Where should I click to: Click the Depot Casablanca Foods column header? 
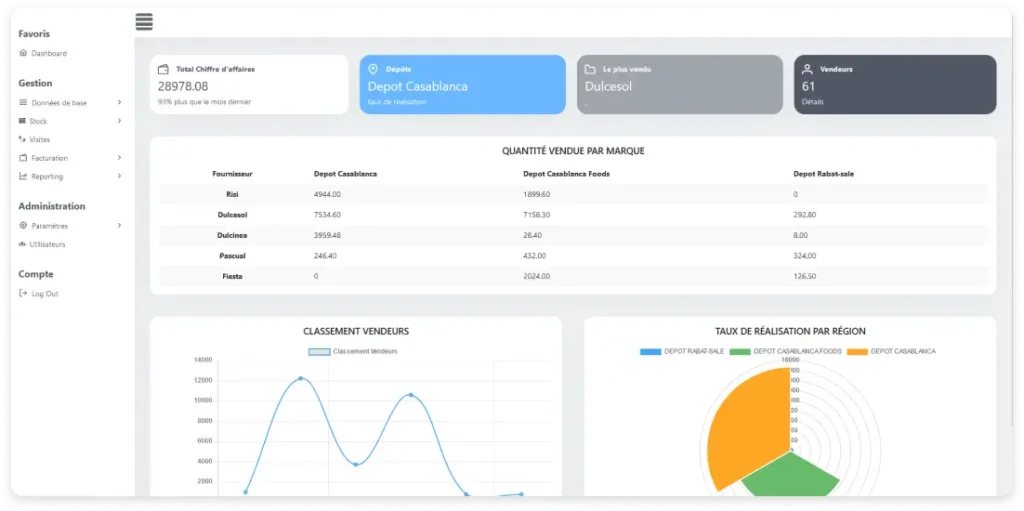click(566, 174)
